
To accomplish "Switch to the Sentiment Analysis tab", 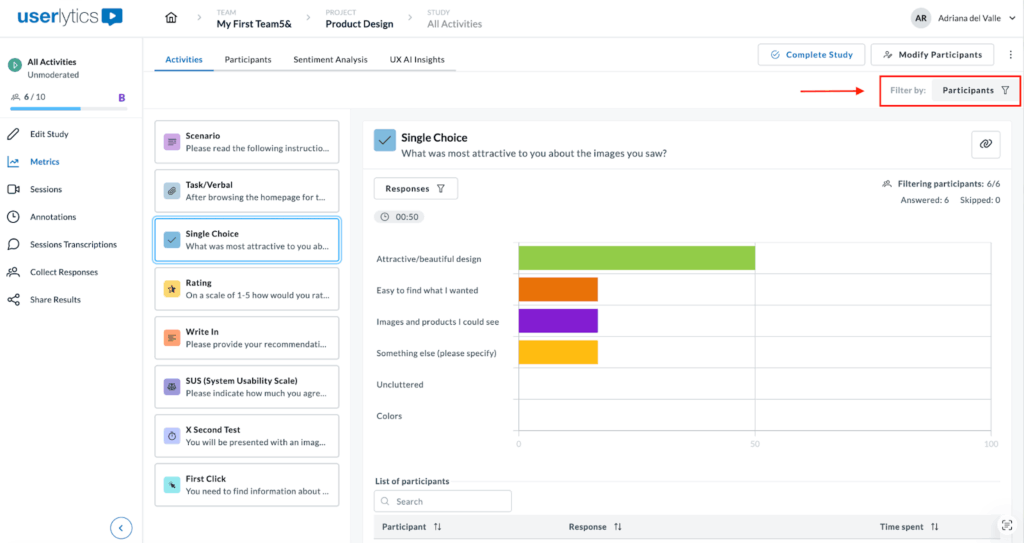I will point(330,60).
